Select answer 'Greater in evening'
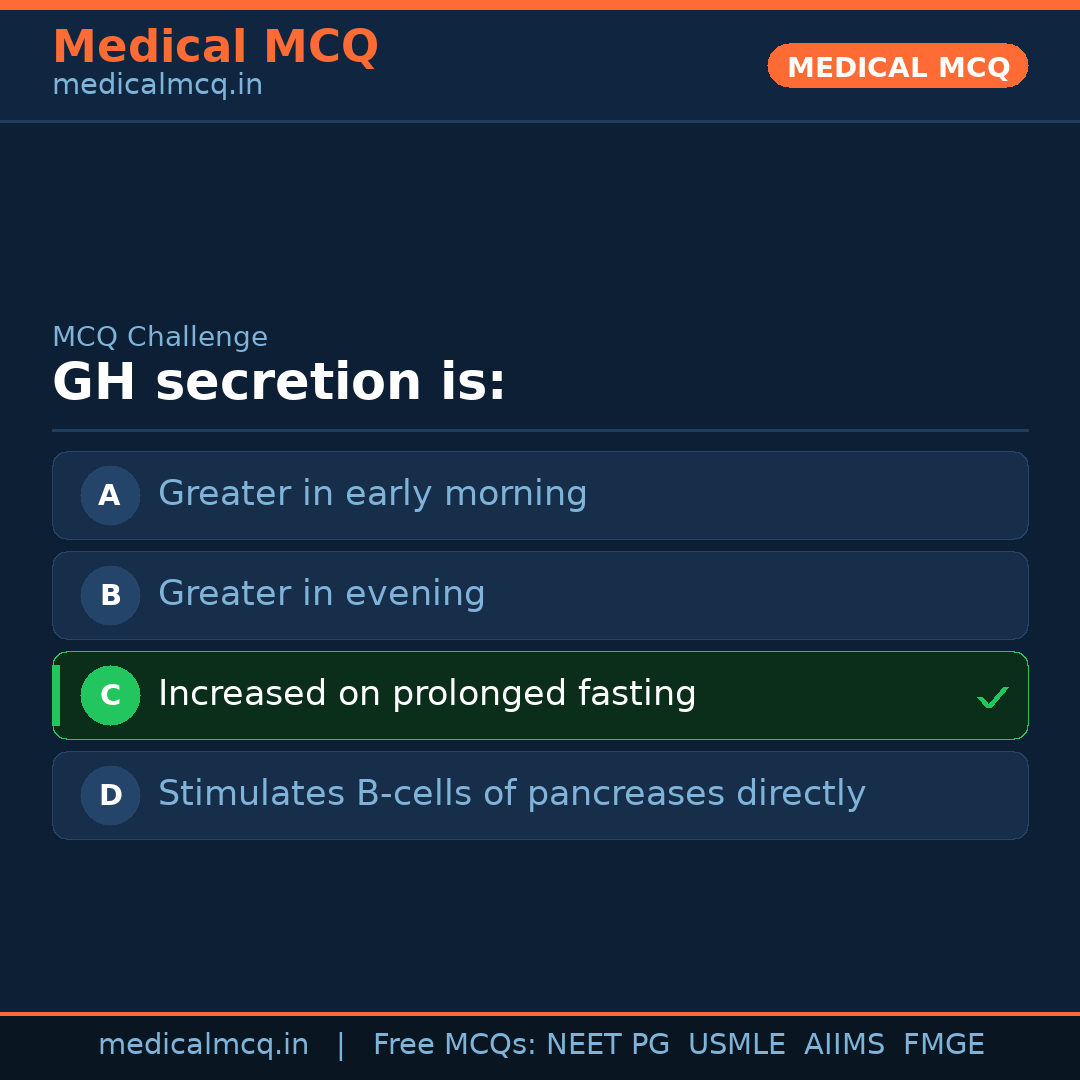Viewport: 1080px width, 1080px height. 321,594
